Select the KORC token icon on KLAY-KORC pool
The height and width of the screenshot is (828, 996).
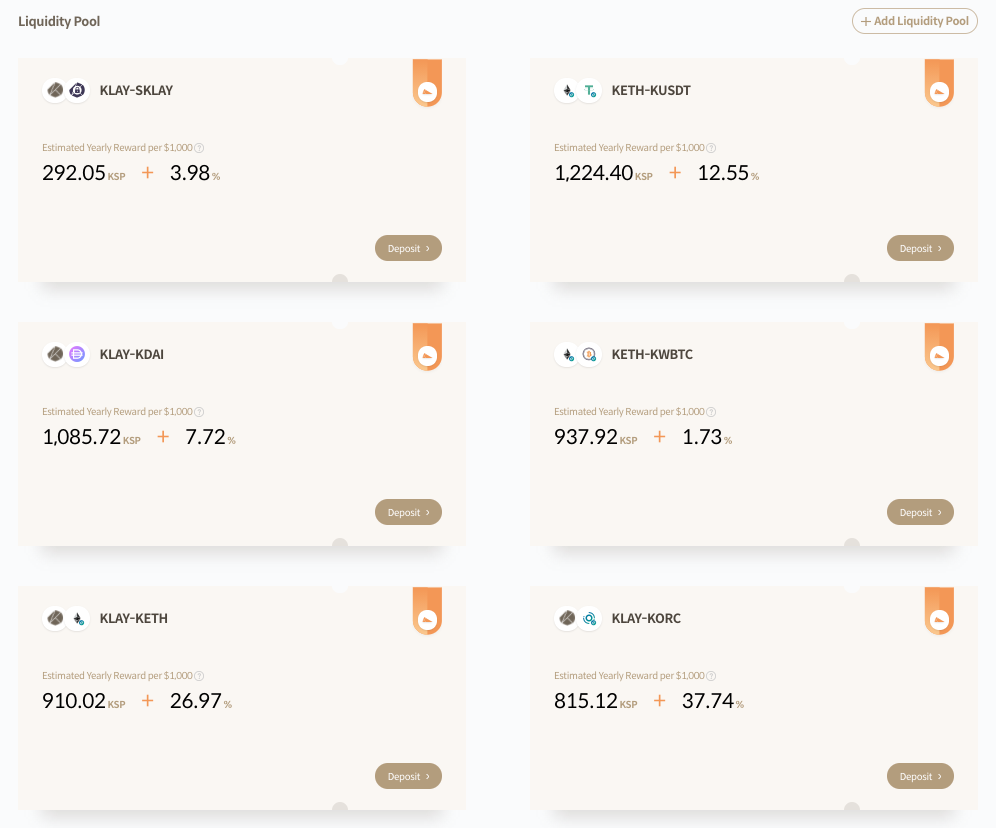coord(589,618)
